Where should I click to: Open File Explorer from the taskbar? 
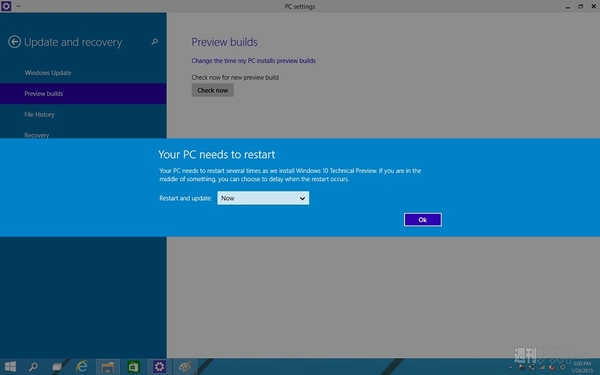click(108, 367)
